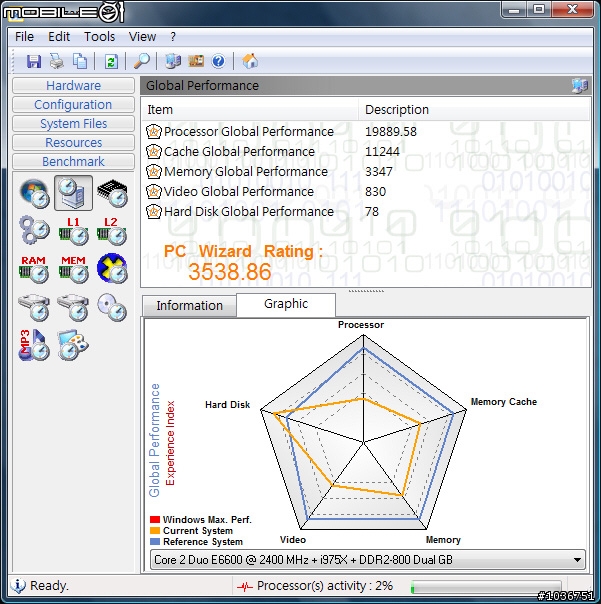Click the processor activity progress bar

tap(486, 587)
